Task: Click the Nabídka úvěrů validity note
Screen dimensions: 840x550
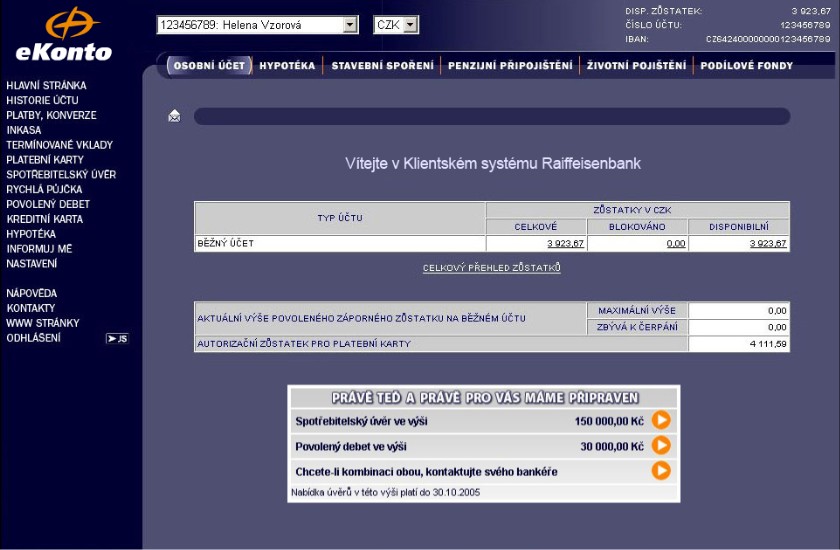Action: [x=386, y=492]
